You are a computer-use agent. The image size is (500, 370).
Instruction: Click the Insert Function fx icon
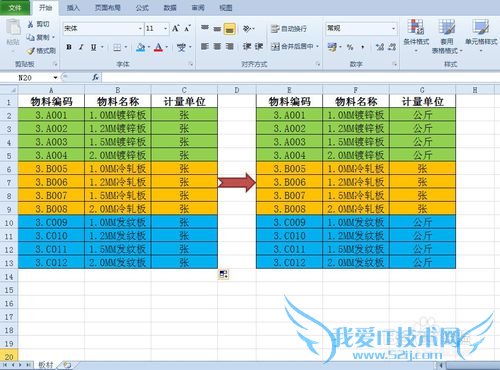point(95,78)
